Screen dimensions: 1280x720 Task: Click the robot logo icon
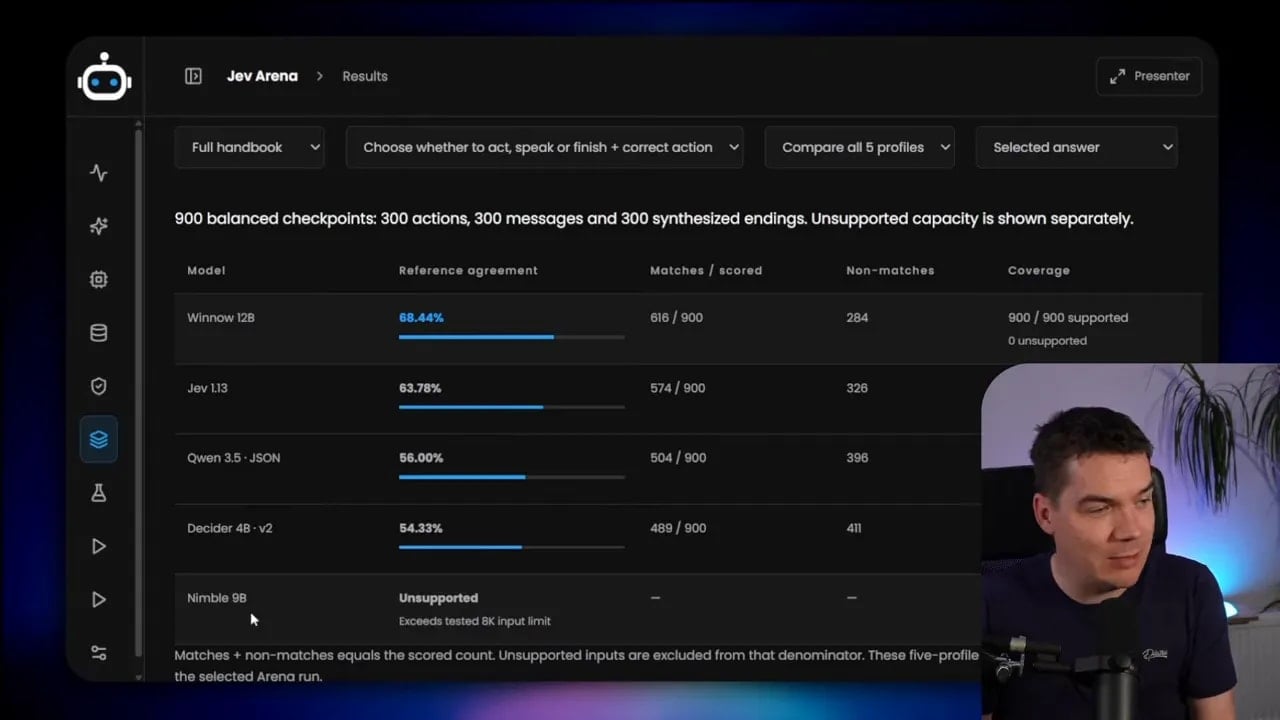[x=104, y=77]
